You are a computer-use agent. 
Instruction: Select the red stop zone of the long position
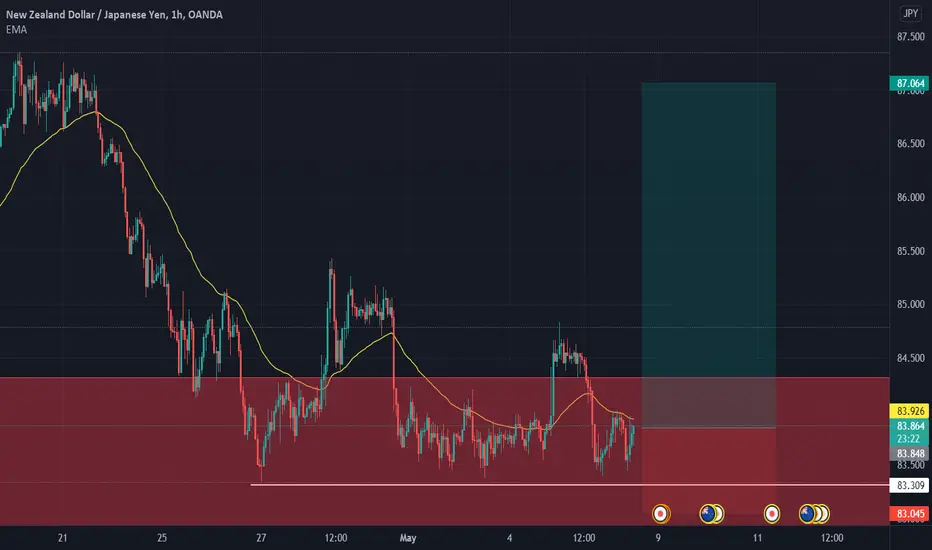point(709,471)
